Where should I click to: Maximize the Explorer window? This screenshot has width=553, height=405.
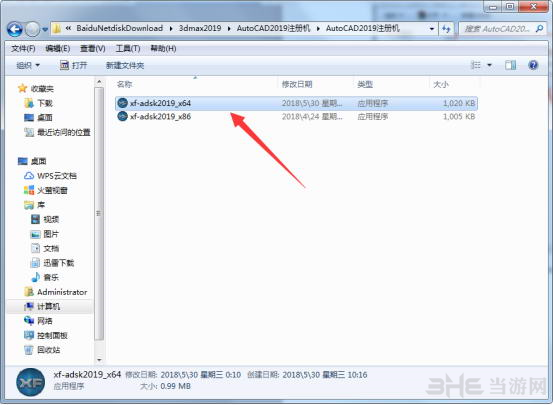(510, 7)
